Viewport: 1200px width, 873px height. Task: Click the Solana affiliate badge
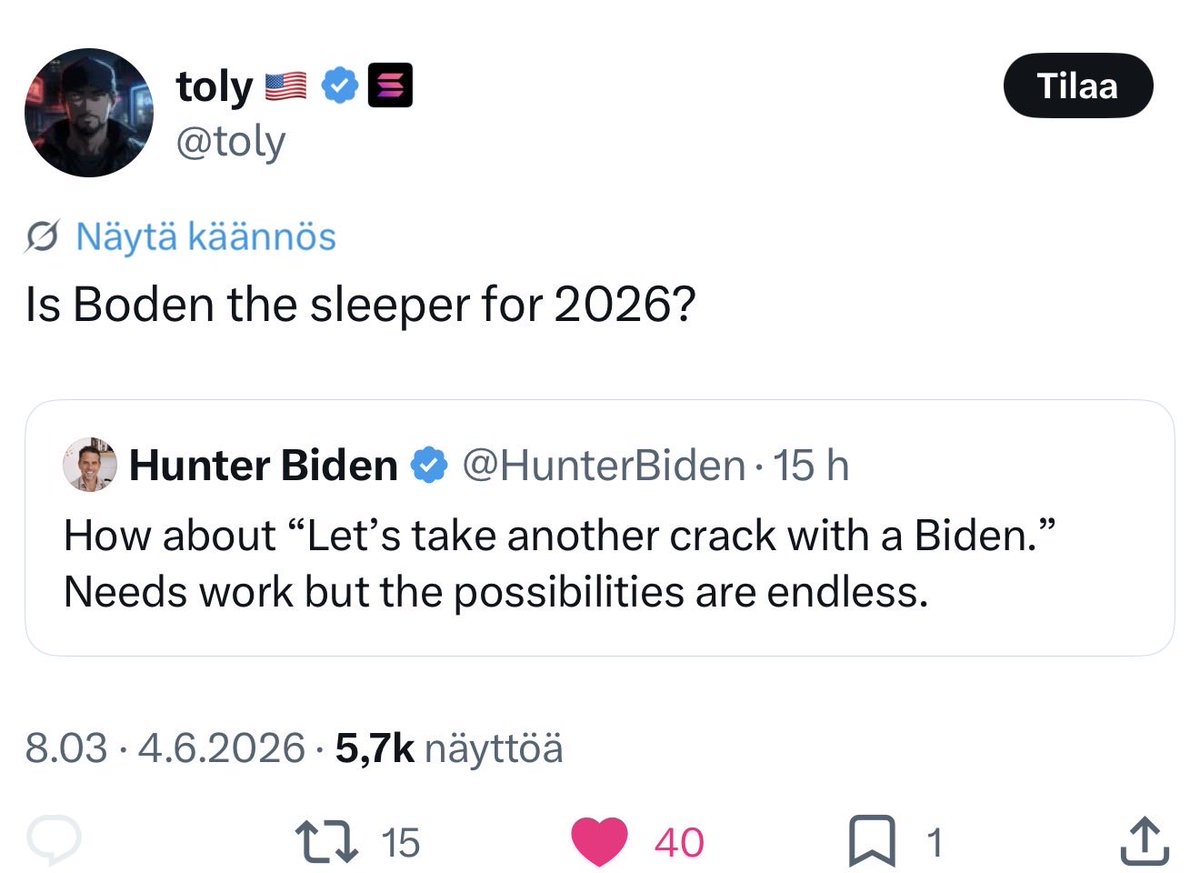click(x=386, y=89)
